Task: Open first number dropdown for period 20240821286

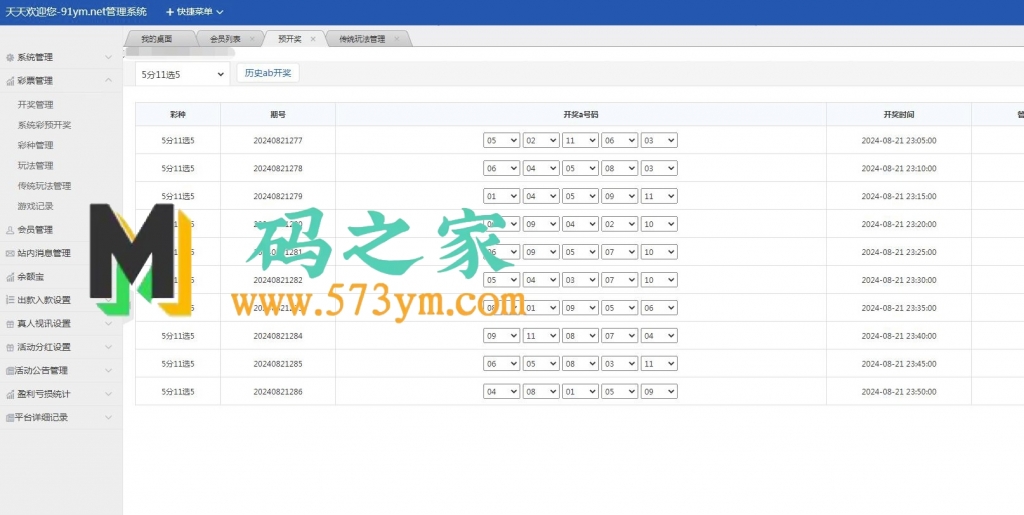Action: click(502, 392)
